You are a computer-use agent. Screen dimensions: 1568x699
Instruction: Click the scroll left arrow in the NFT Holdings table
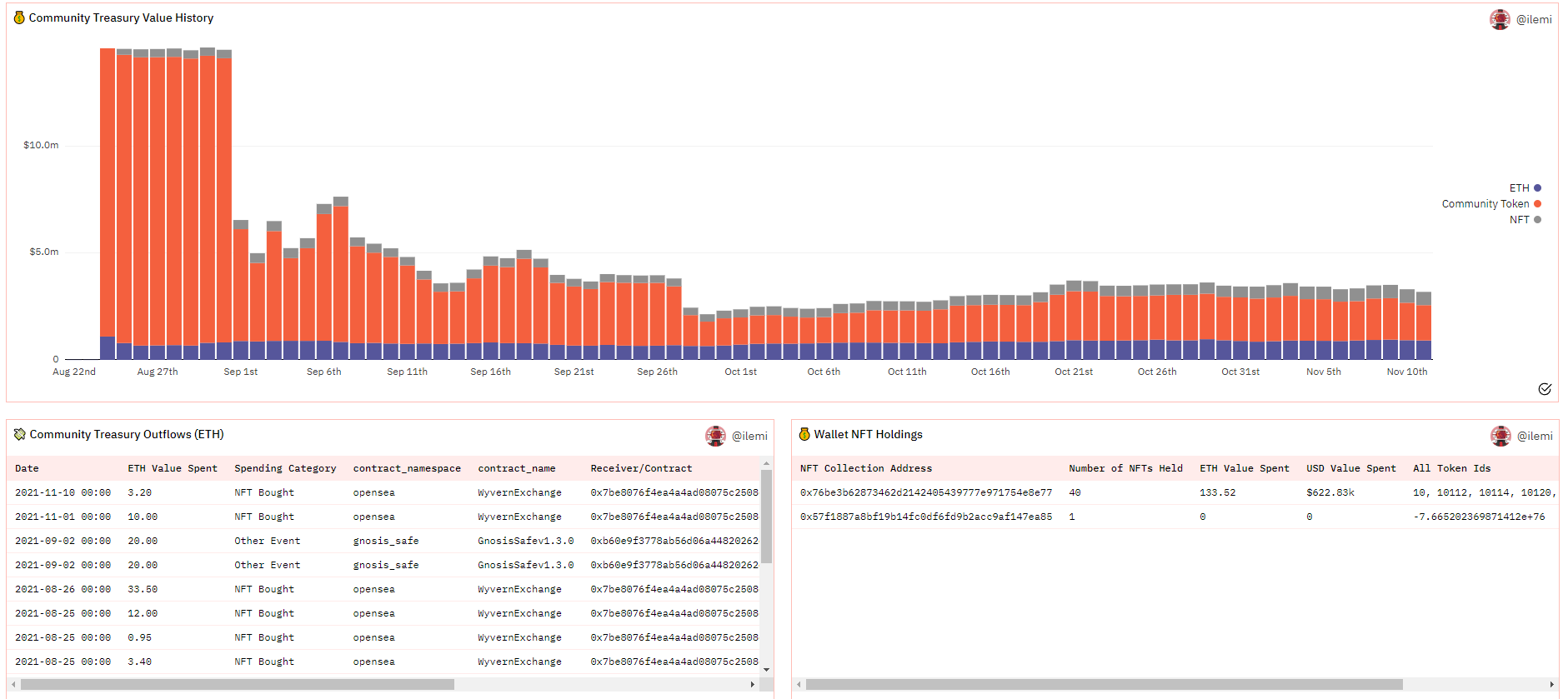point(799,685)
